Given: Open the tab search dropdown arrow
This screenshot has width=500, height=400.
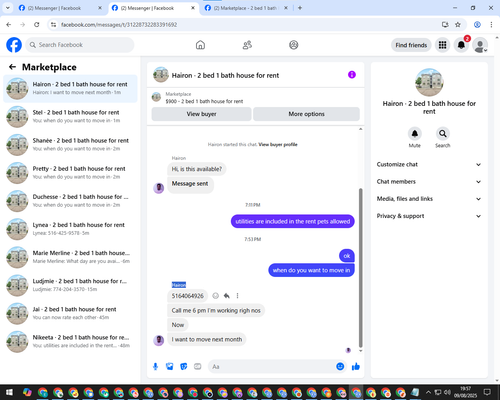Looking at the screenshot, I should click(x=8, y=8).
